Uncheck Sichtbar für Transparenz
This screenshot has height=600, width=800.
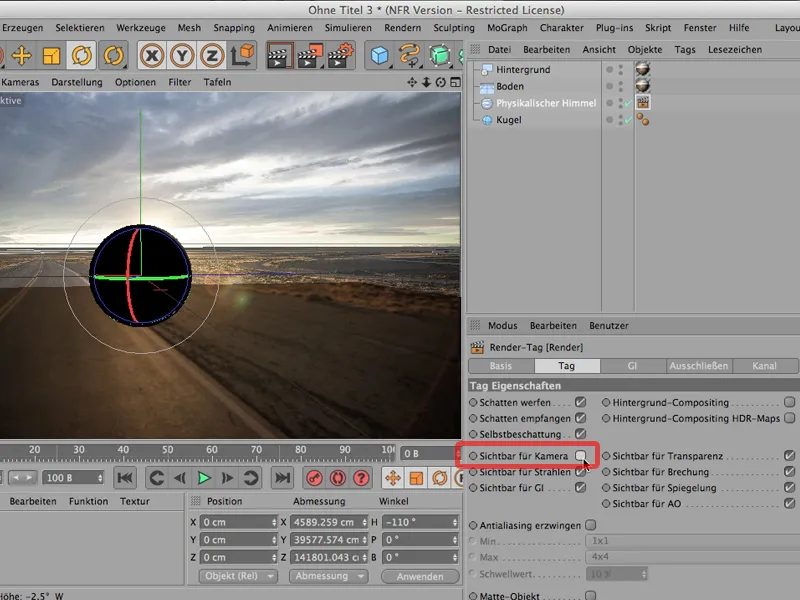pos(790,456)
